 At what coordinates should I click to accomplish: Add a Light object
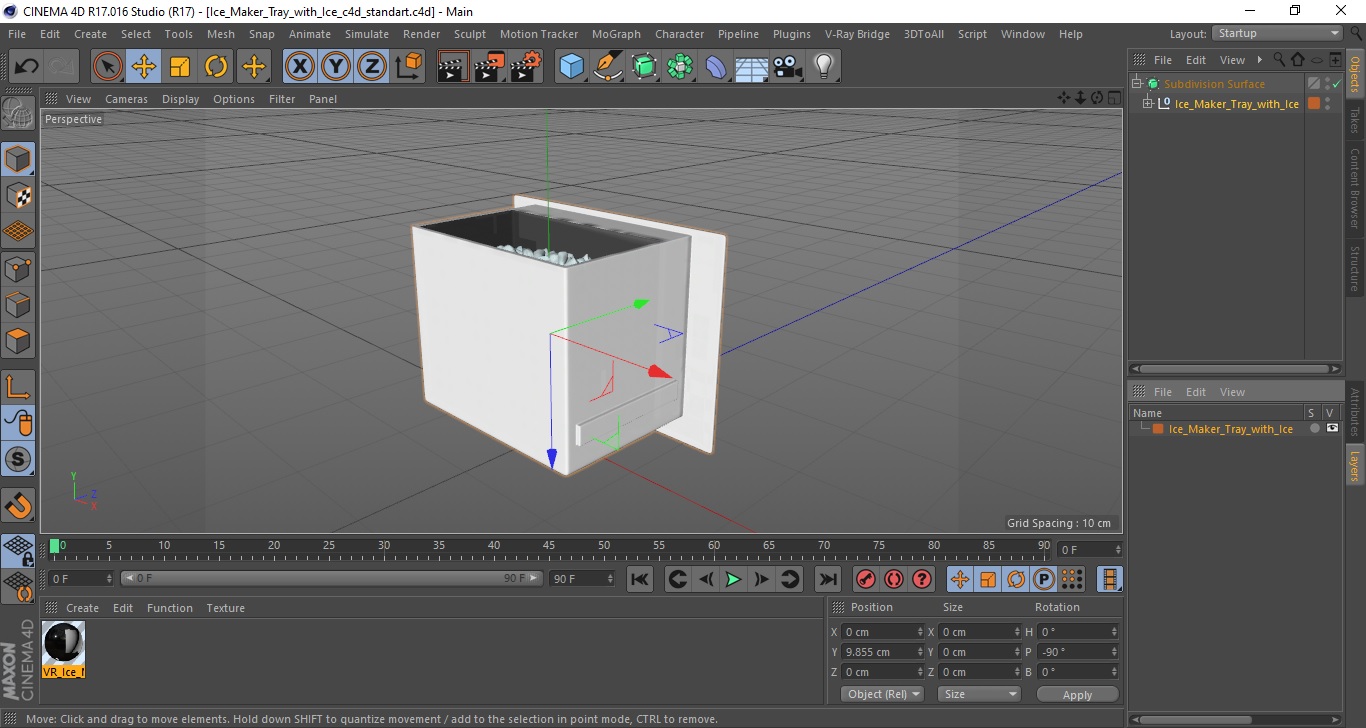point(824,67)
